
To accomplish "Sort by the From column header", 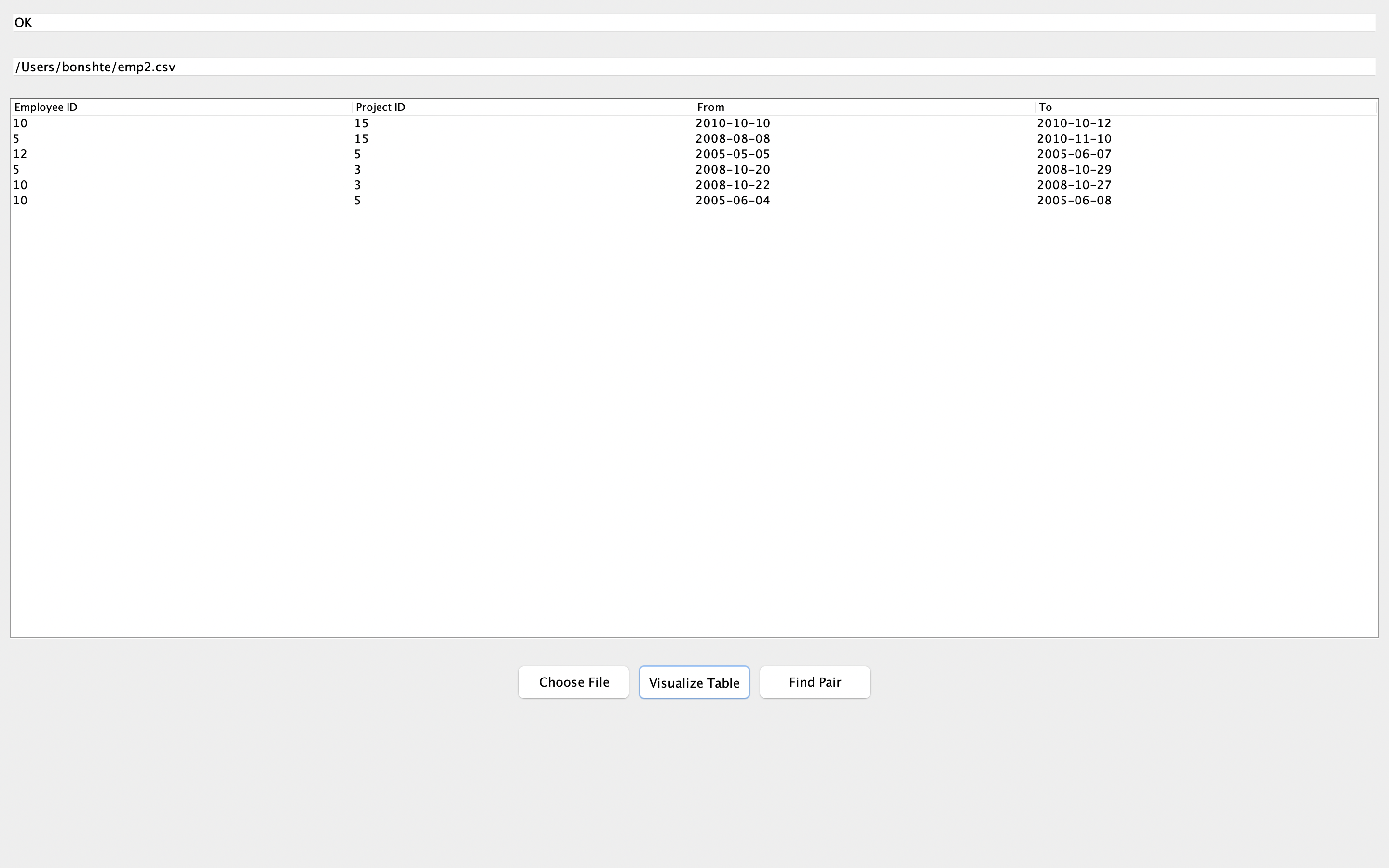I will [710, 107].
